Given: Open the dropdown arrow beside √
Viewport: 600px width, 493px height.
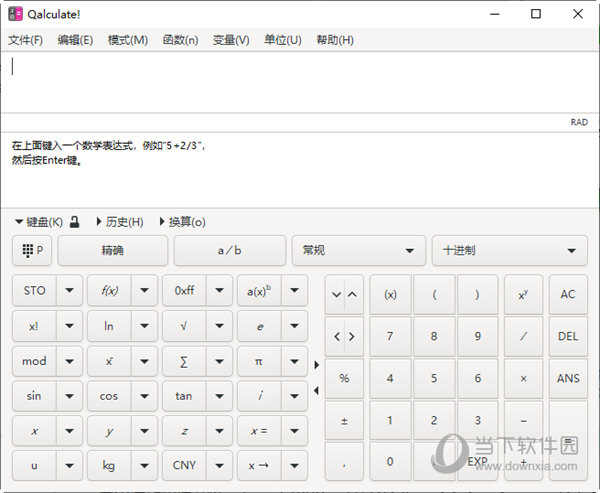Looking at the screenshot, I should tap(219, 326).
